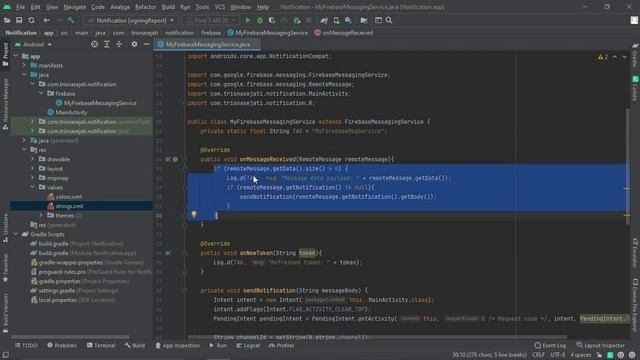Click the Expand All icon in Project panel
This screenshot has height=360, width=640.
click(x=107, y=44)
